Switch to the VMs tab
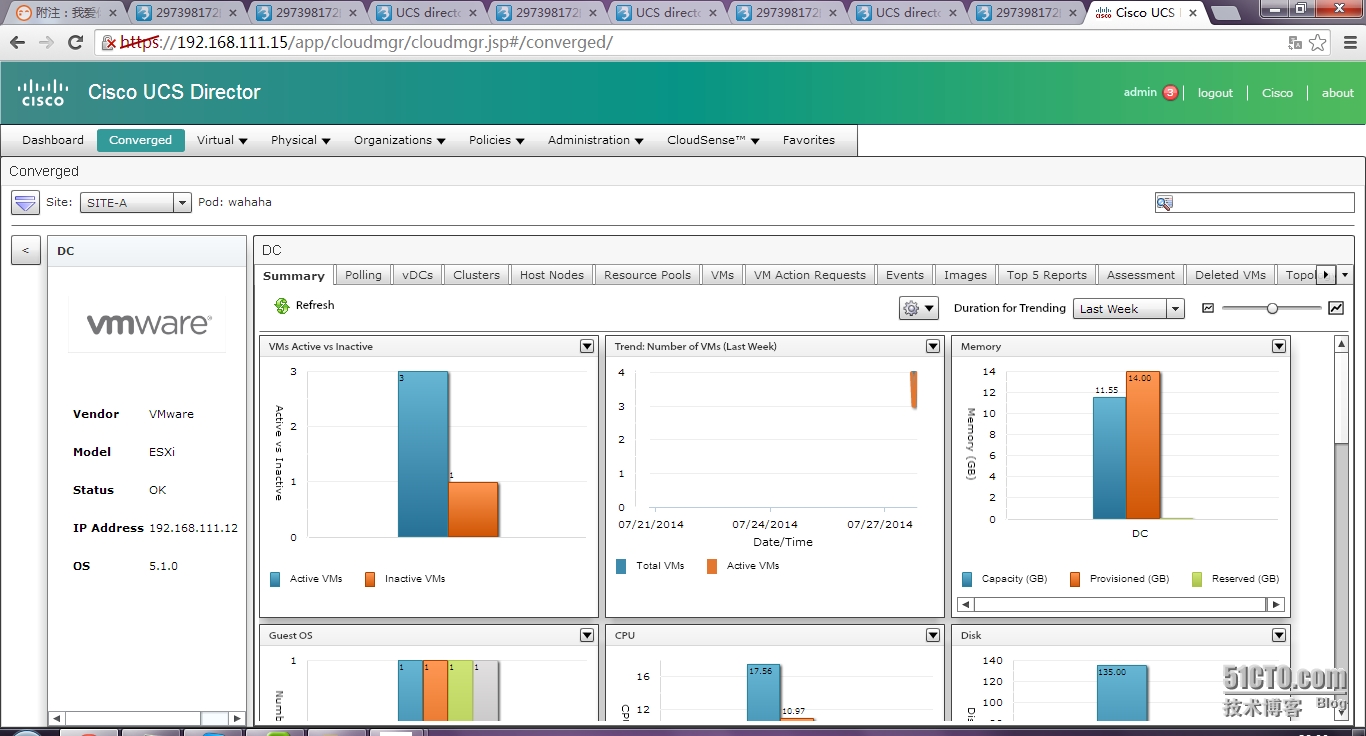Viewport: 1366px width, 736px height. [722, 275]
